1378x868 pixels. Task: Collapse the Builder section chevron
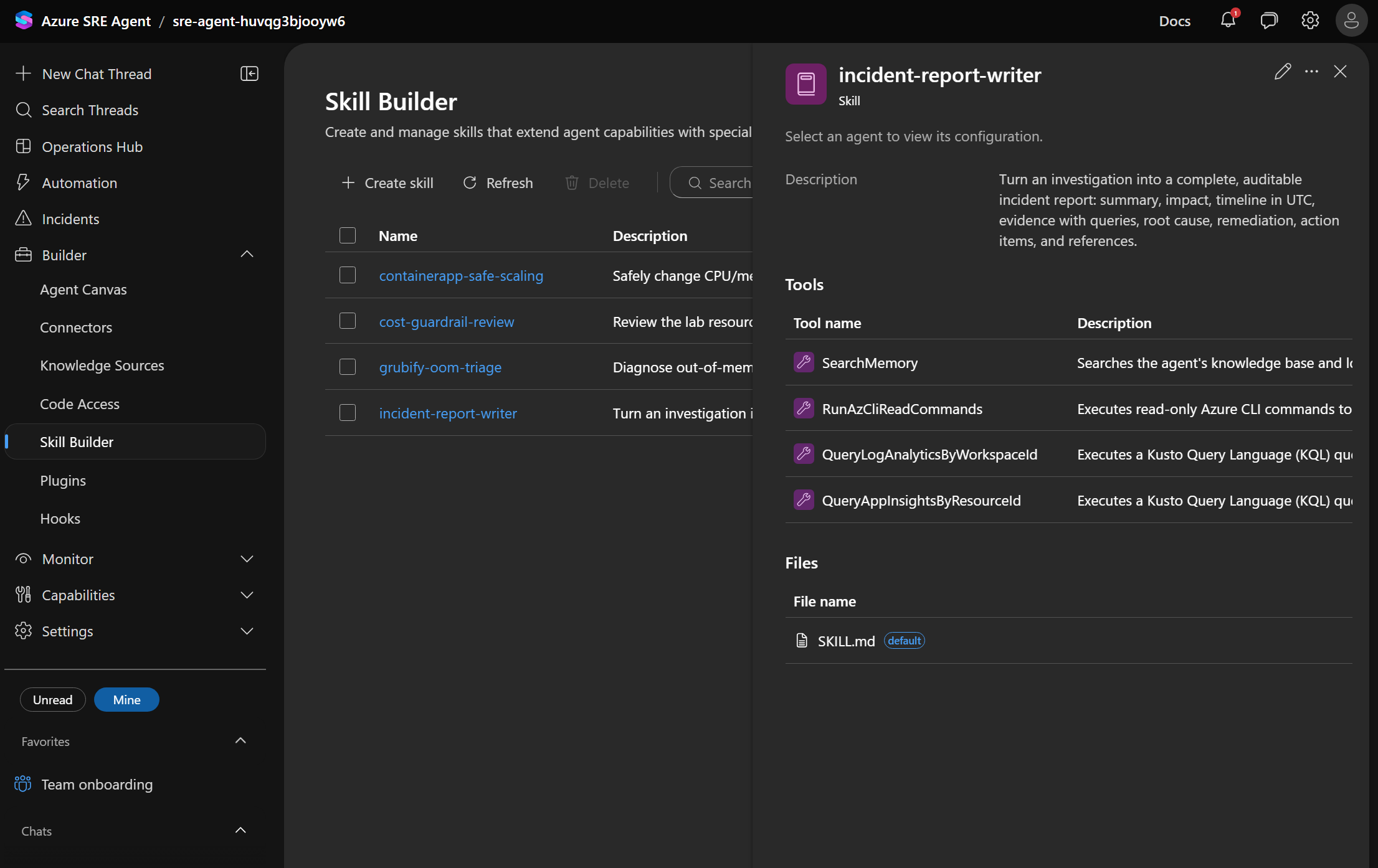coord(247,254)
